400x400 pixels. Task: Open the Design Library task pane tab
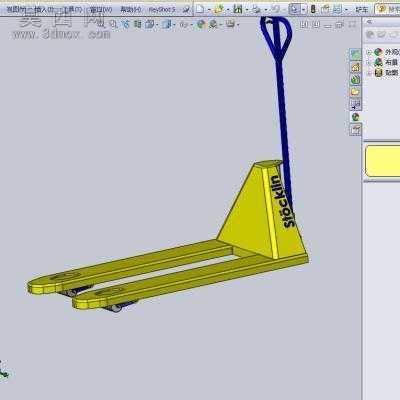[x=356, y=79]
